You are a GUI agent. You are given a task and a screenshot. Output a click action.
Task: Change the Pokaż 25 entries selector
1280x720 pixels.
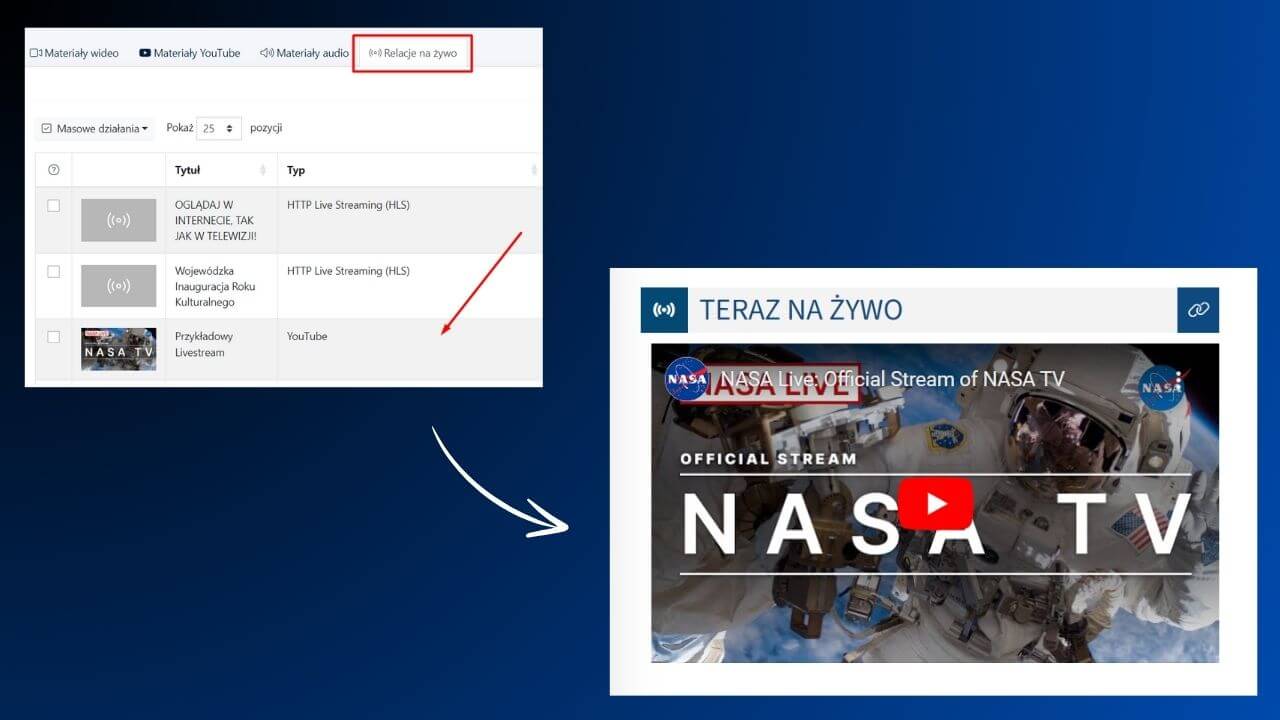pos(219,129)
